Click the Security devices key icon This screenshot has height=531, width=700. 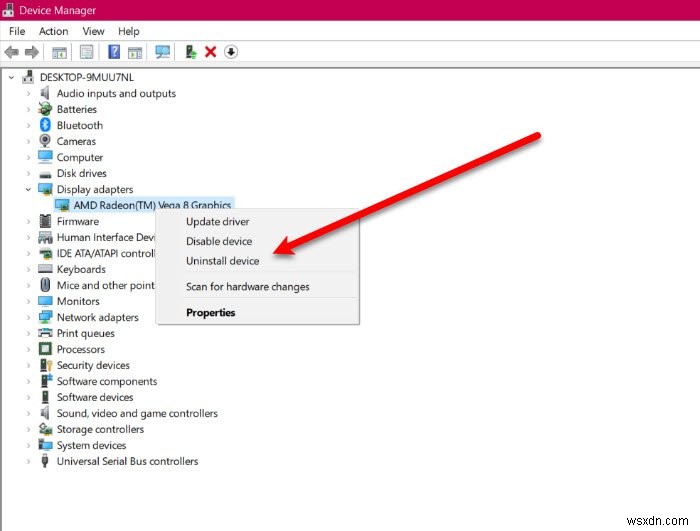point(46,365)
